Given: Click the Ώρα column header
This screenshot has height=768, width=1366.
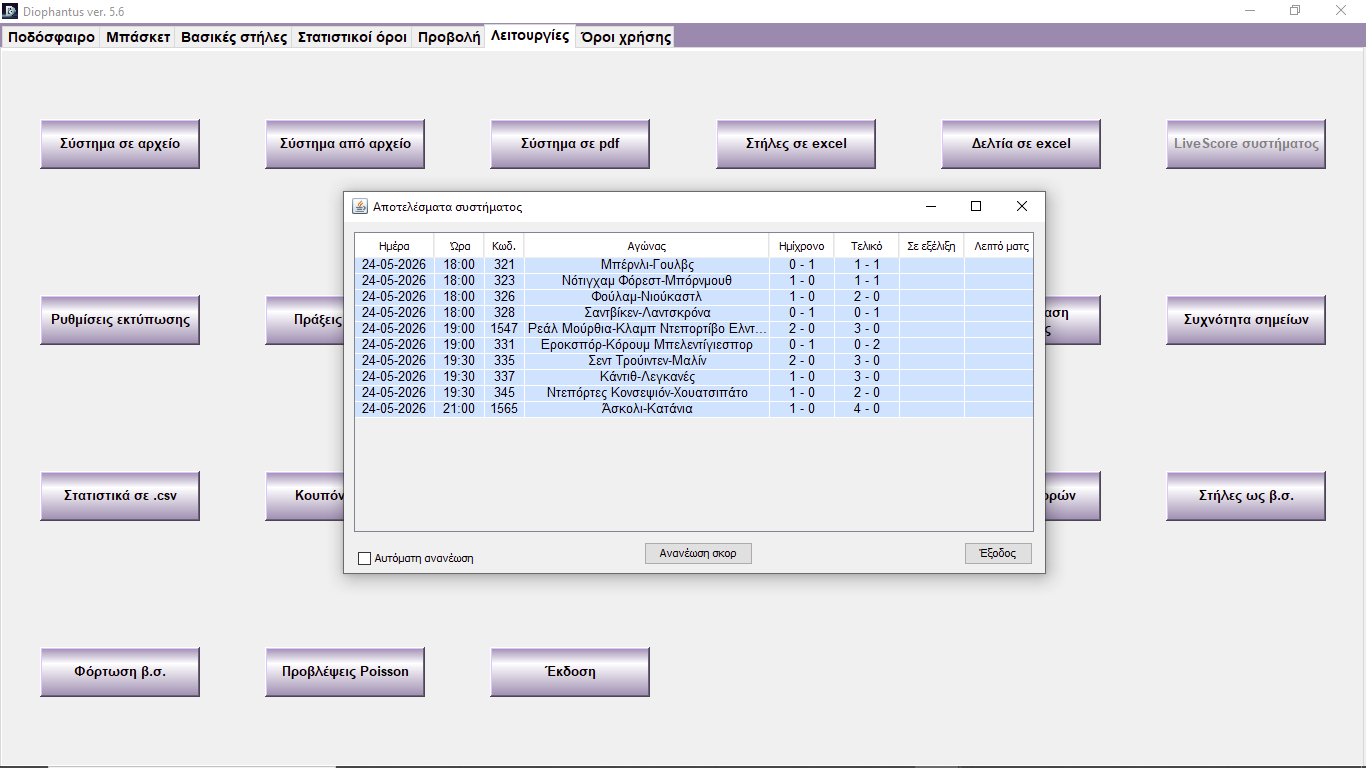Looking at the screenshot, I should pyautogui.click(x=459, y=246).
